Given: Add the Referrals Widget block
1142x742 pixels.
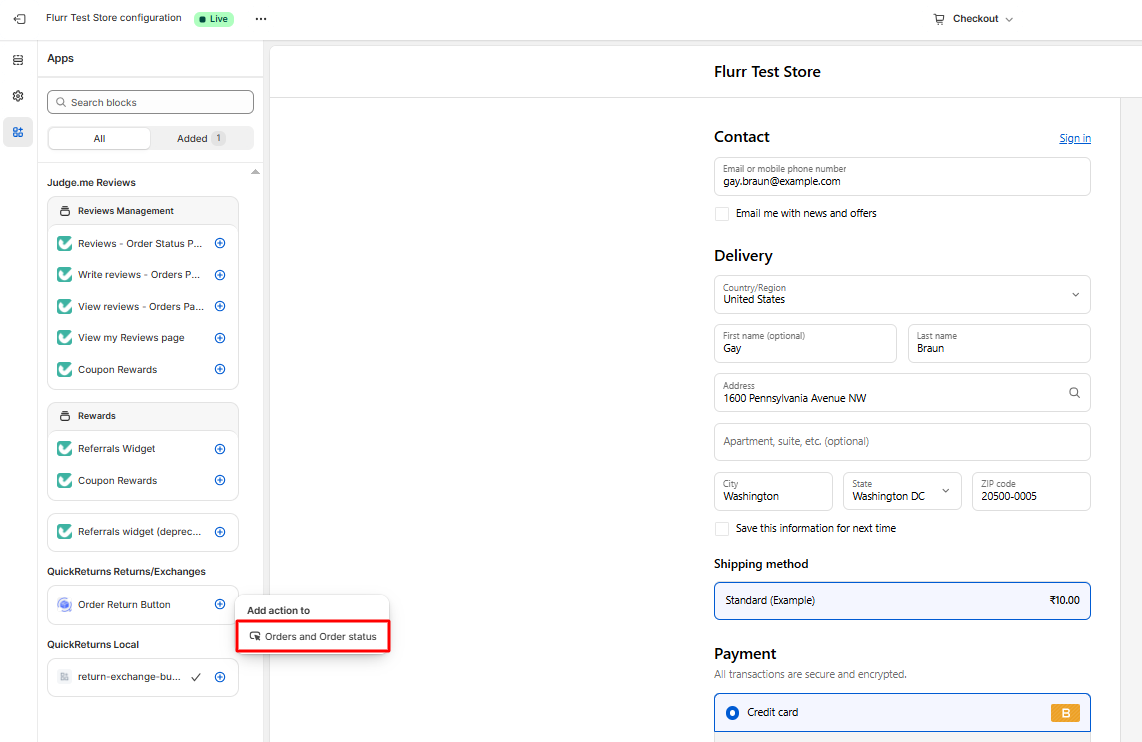Looking at the screenshot, I should [220, 449].
